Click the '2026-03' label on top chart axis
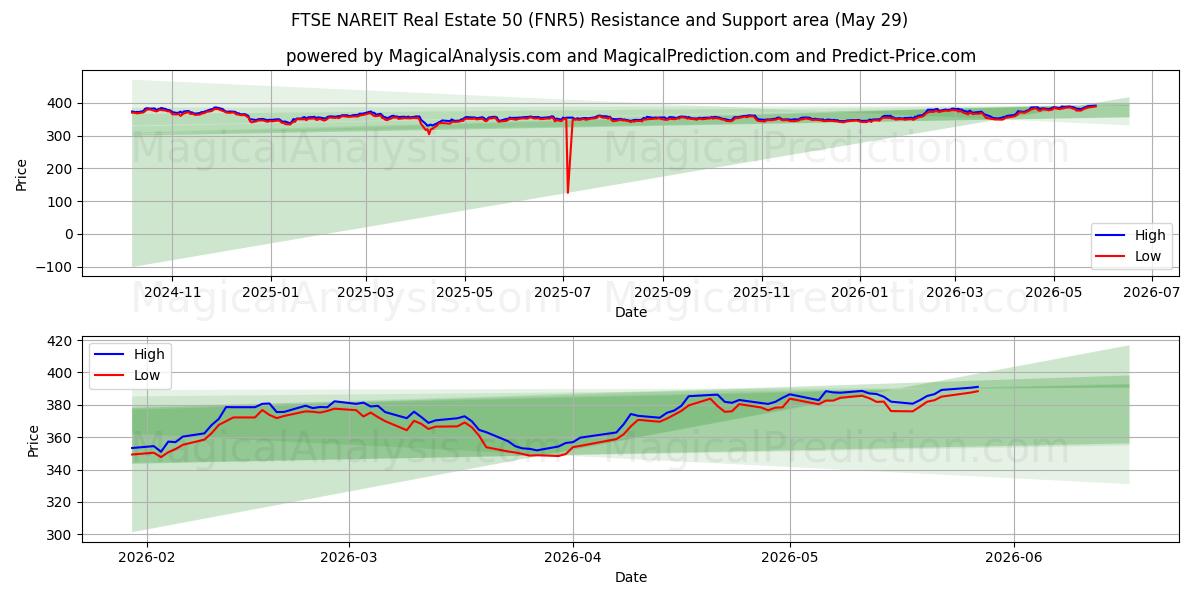 pos(955,292)
